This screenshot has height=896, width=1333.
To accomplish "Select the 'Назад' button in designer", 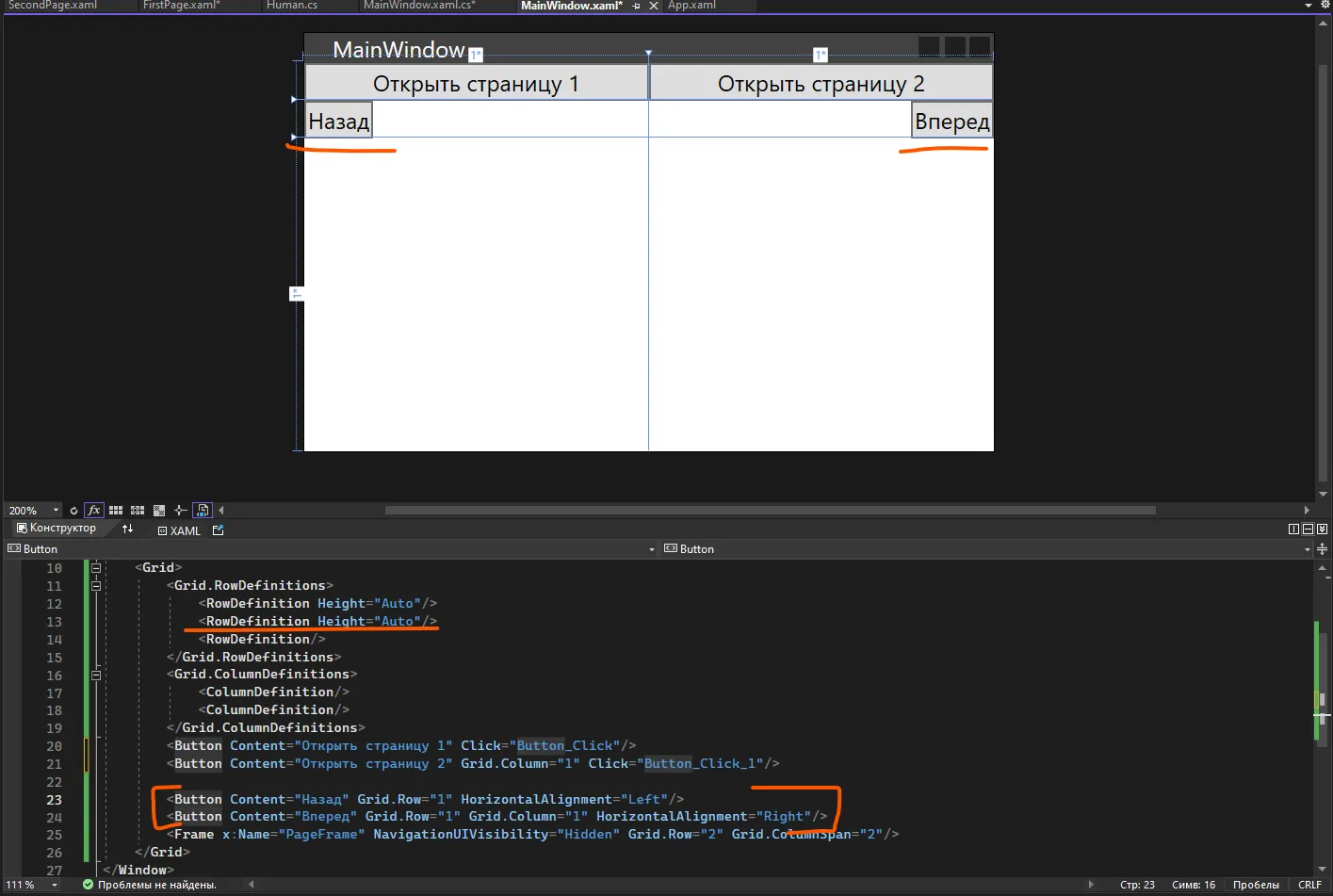I will pos(338,121).
